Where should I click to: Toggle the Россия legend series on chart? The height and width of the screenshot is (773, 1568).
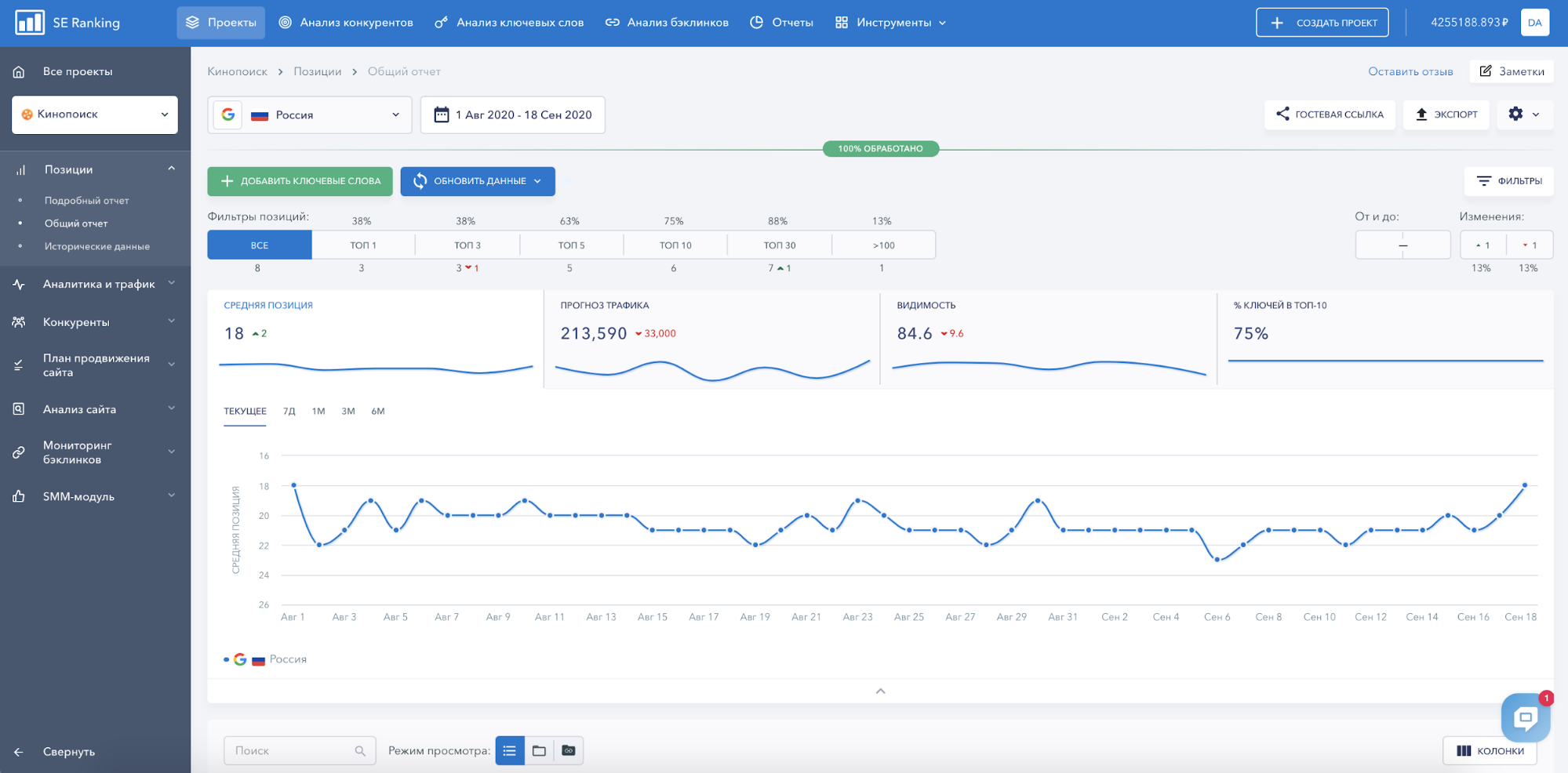(287, 659)
